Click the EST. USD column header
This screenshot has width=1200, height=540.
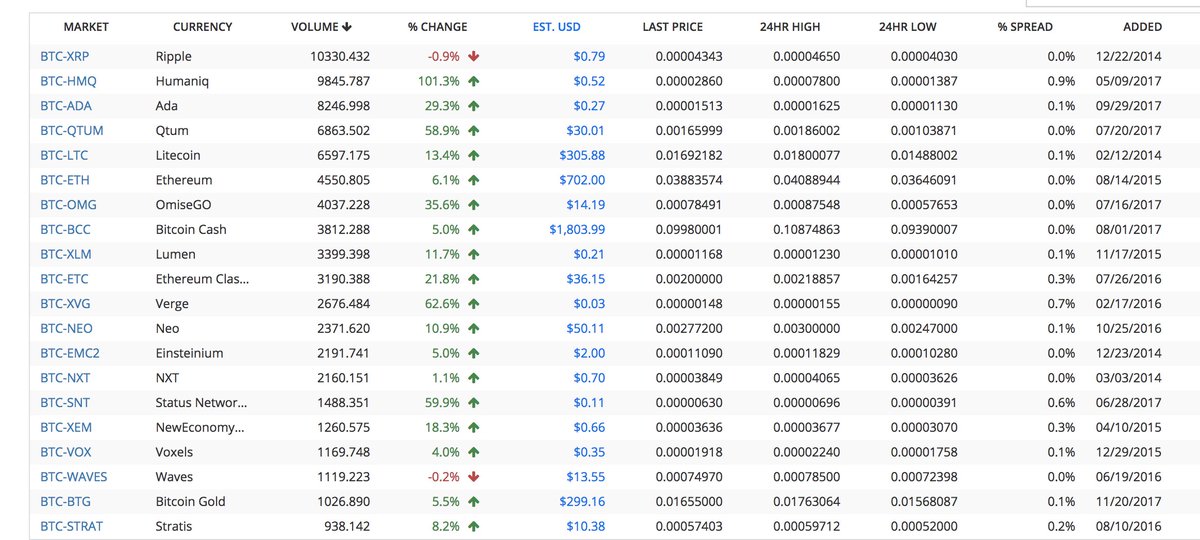(557, 27)
